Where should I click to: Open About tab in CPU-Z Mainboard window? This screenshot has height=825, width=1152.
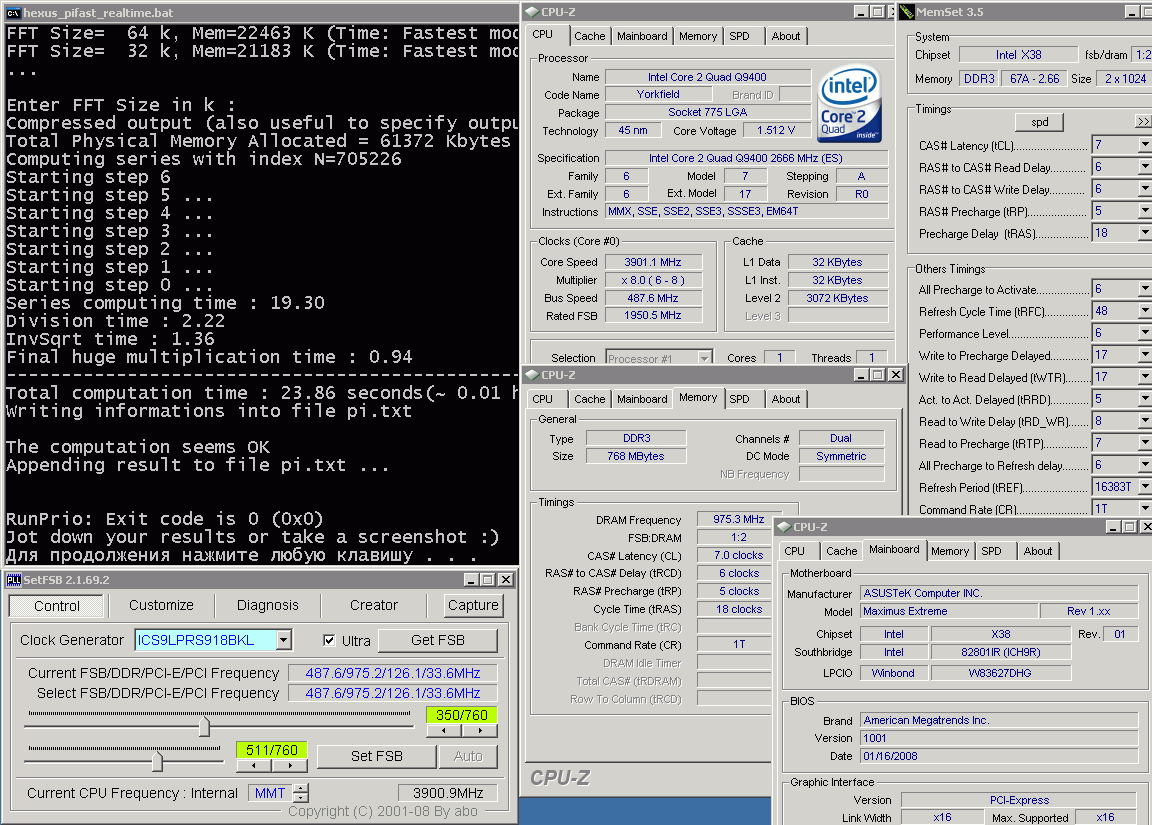1037,551
